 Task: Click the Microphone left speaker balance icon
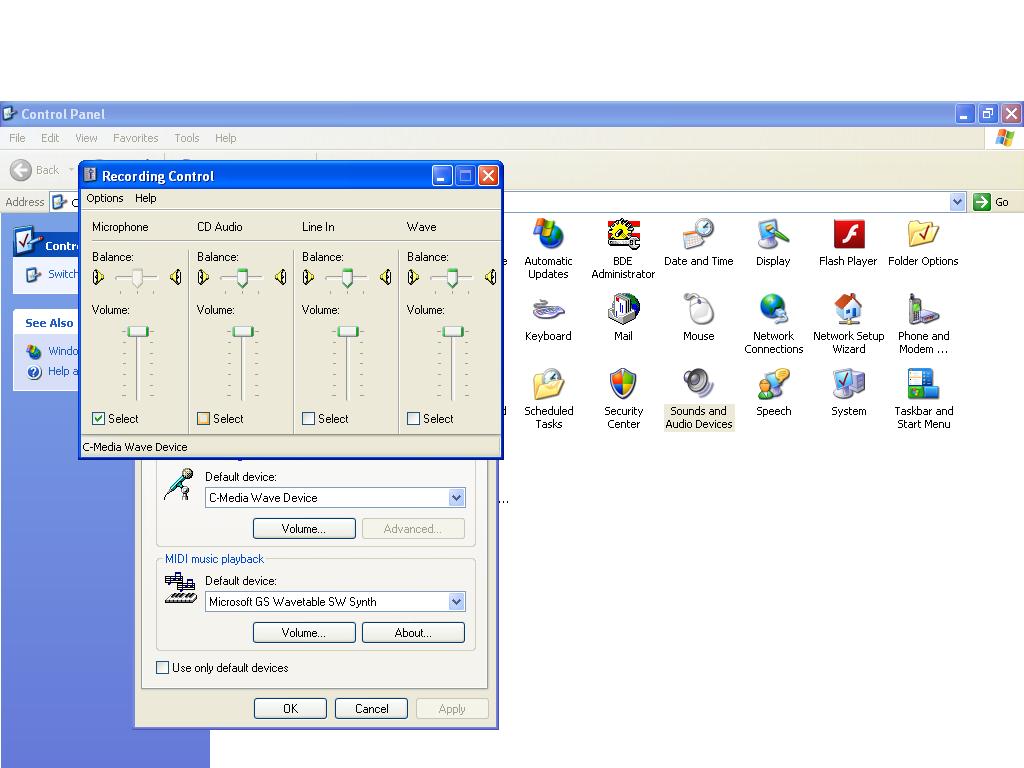(98, 278)
